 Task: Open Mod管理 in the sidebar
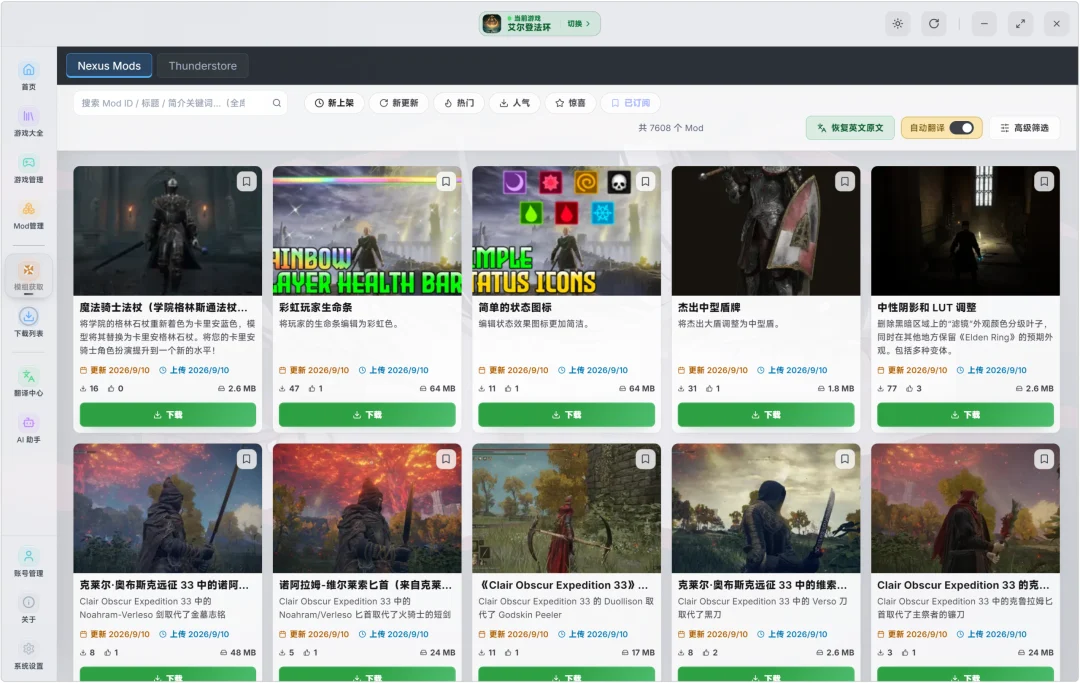tap(28, 215)
